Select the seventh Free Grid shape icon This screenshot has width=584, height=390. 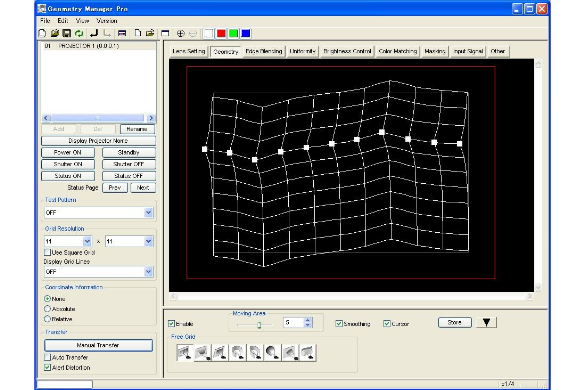pyautogui.click(x=290, y=352)
